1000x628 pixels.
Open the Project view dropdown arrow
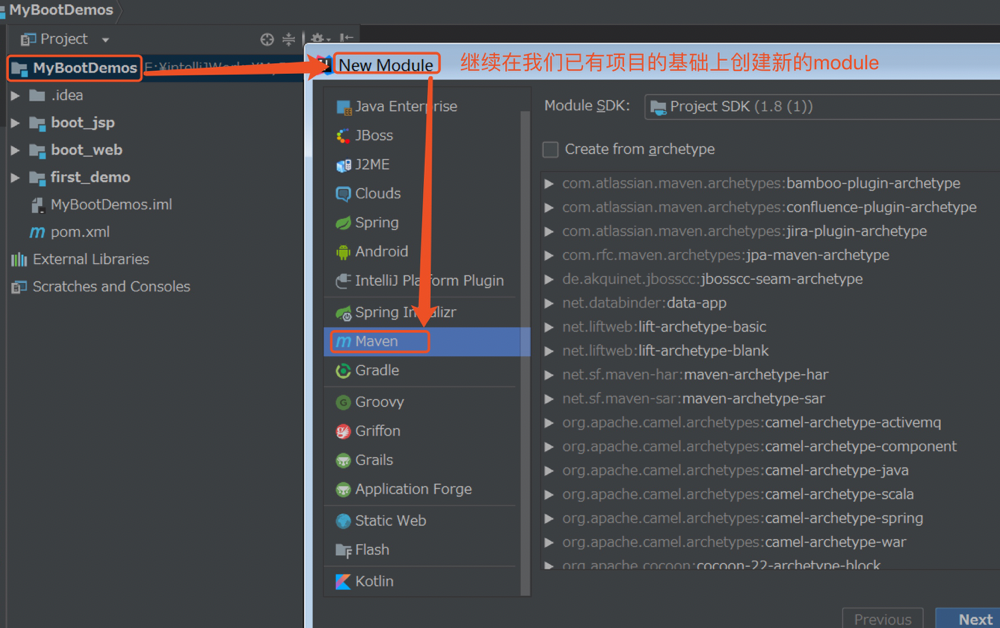[105, 40]
